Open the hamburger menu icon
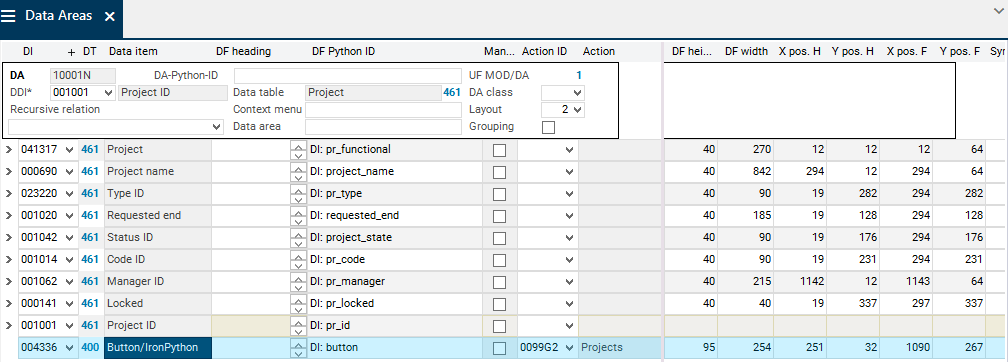Screen dimensions: 1008x362 pos(9,16)
